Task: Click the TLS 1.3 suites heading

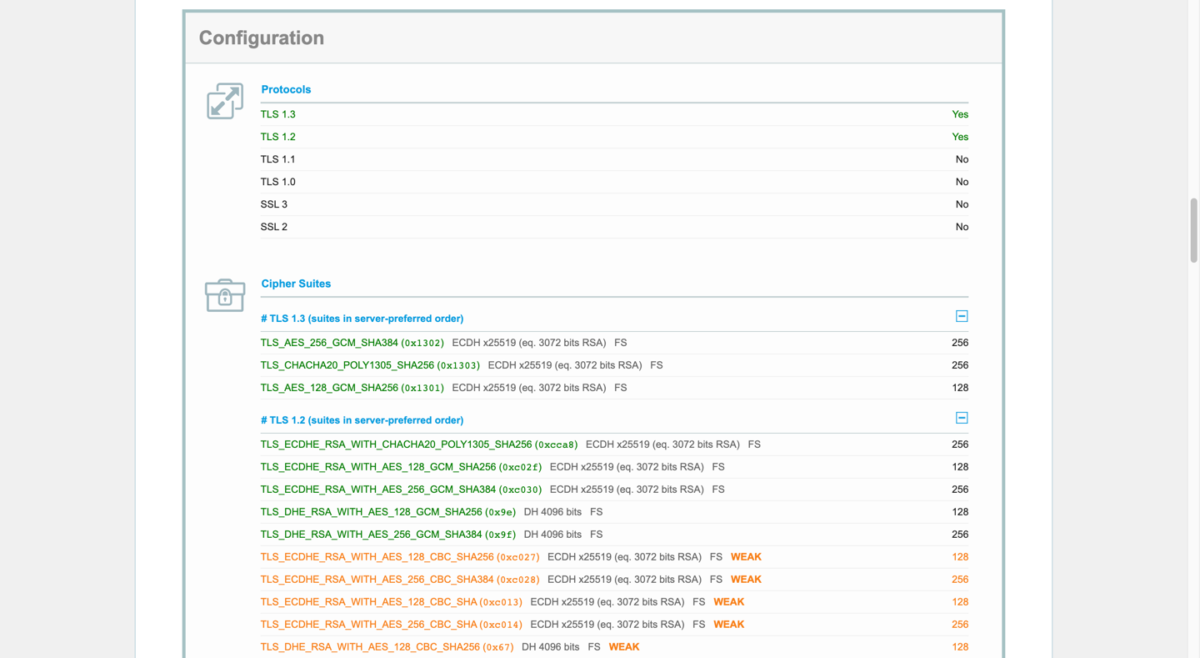Action: pos(362,319)
